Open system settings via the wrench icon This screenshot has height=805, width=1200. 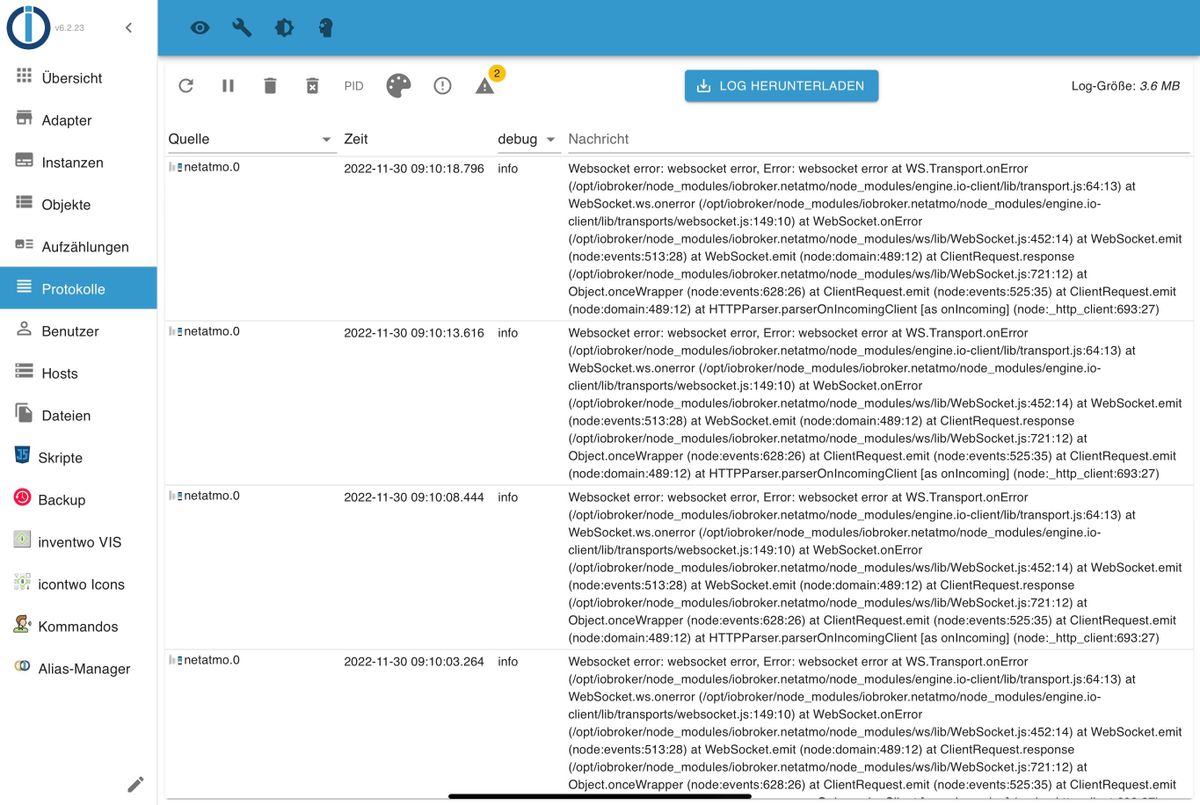(x=242, y=28)
